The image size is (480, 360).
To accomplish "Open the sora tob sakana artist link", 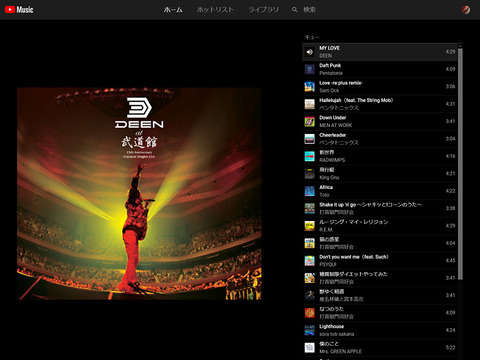I will (337, 334).
